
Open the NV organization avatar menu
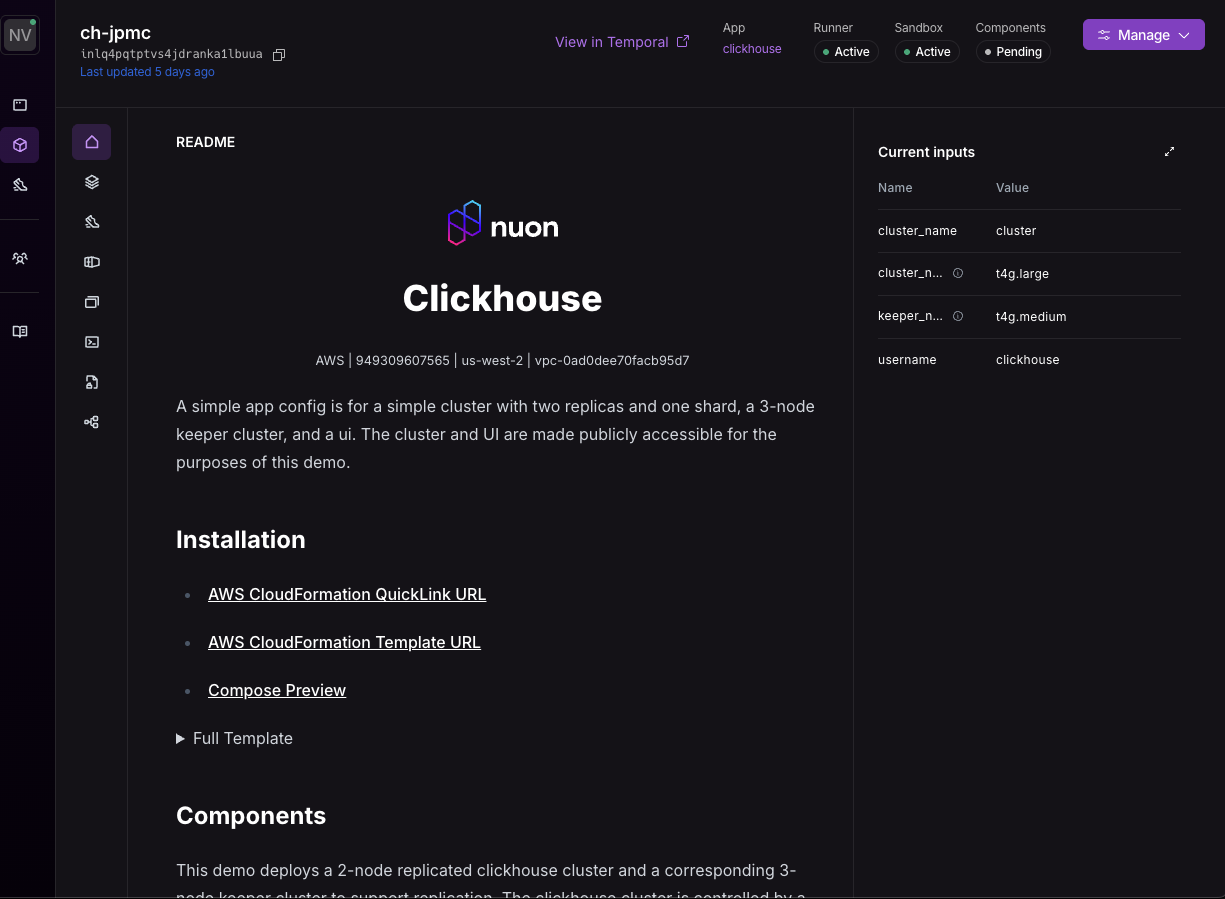click(x=20, y=35)
